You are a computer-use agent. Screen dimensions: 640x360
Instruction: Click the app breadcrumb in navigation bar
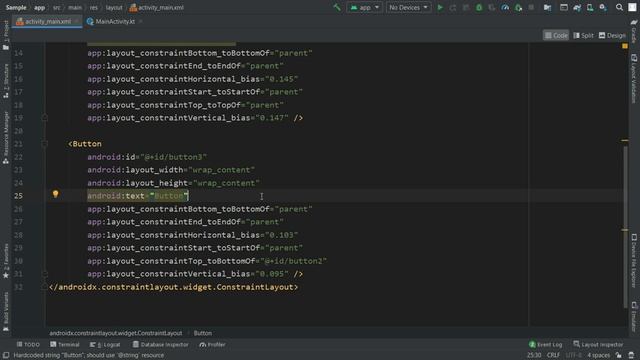point(40,7)
